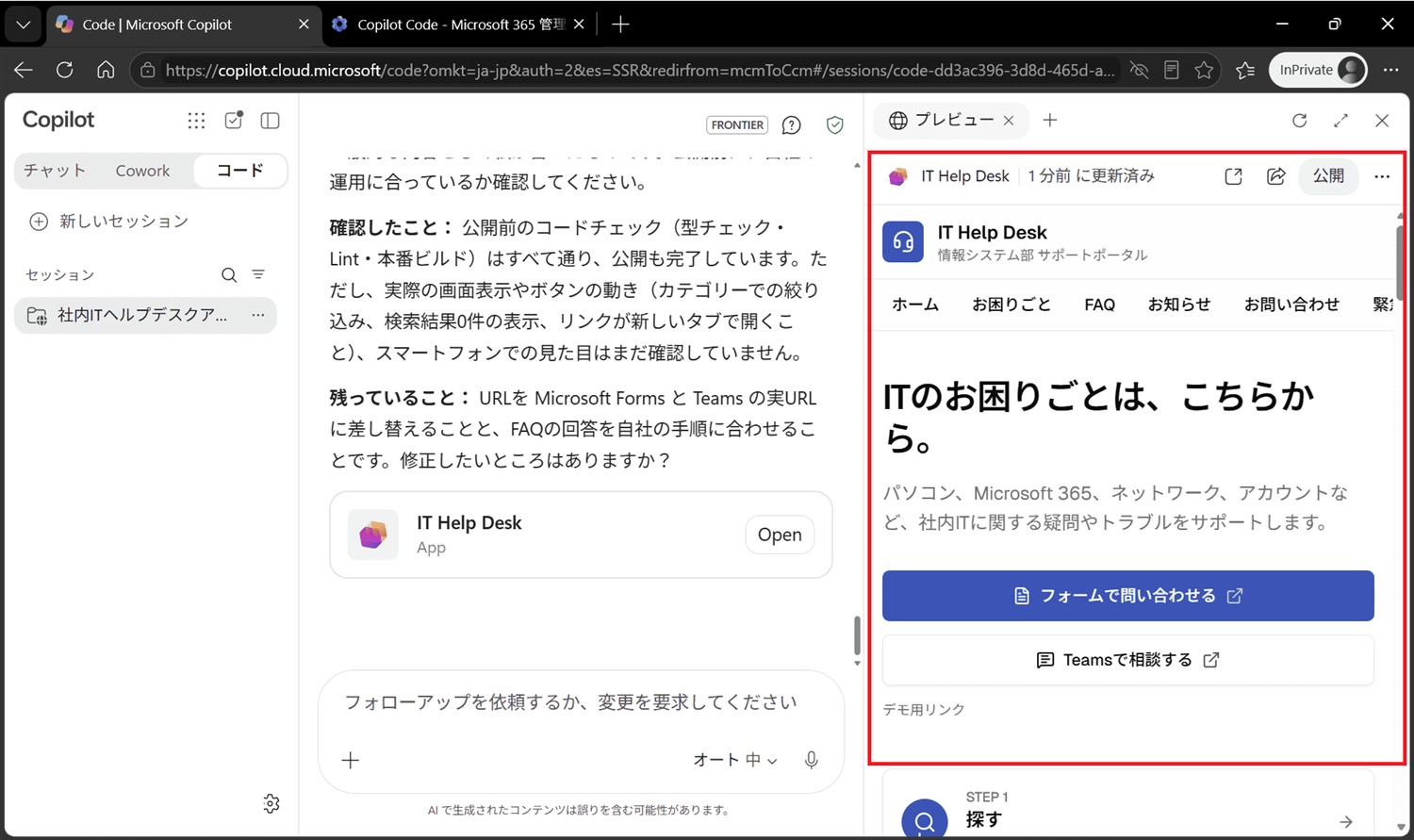The height and width of the screenshot is (840, 1414).
Task: Click the site lock icon in address bar
Action: (148, 70)
